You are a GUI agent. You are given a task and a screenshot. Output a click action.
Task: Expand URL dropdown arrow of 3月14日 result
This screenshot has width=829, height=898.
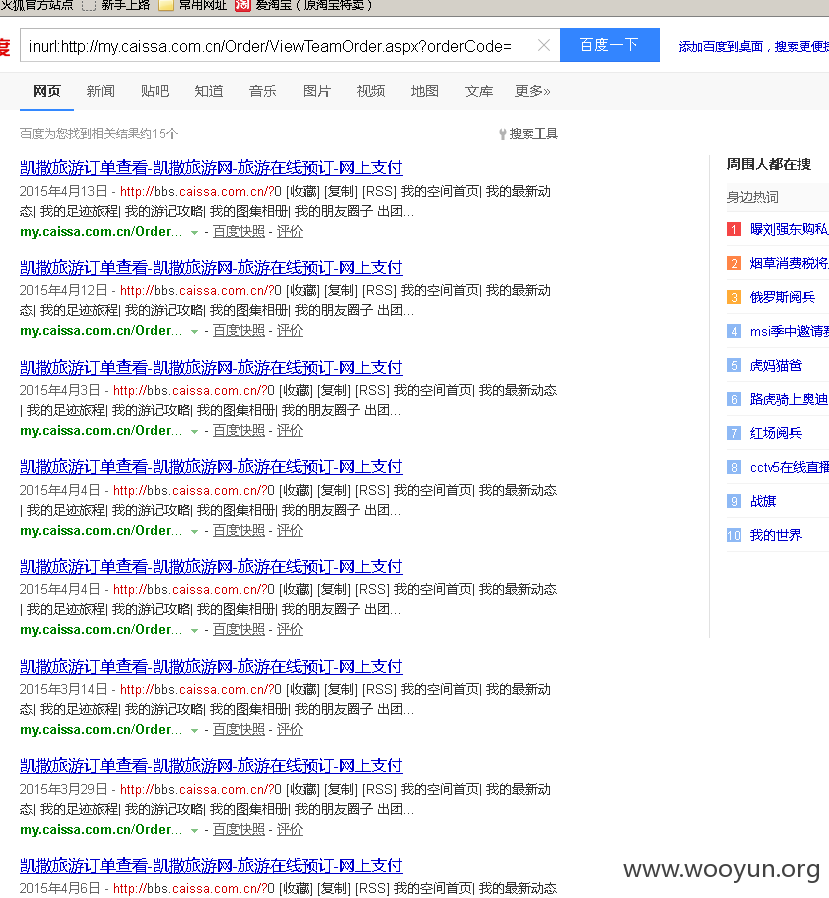[194, 730]
